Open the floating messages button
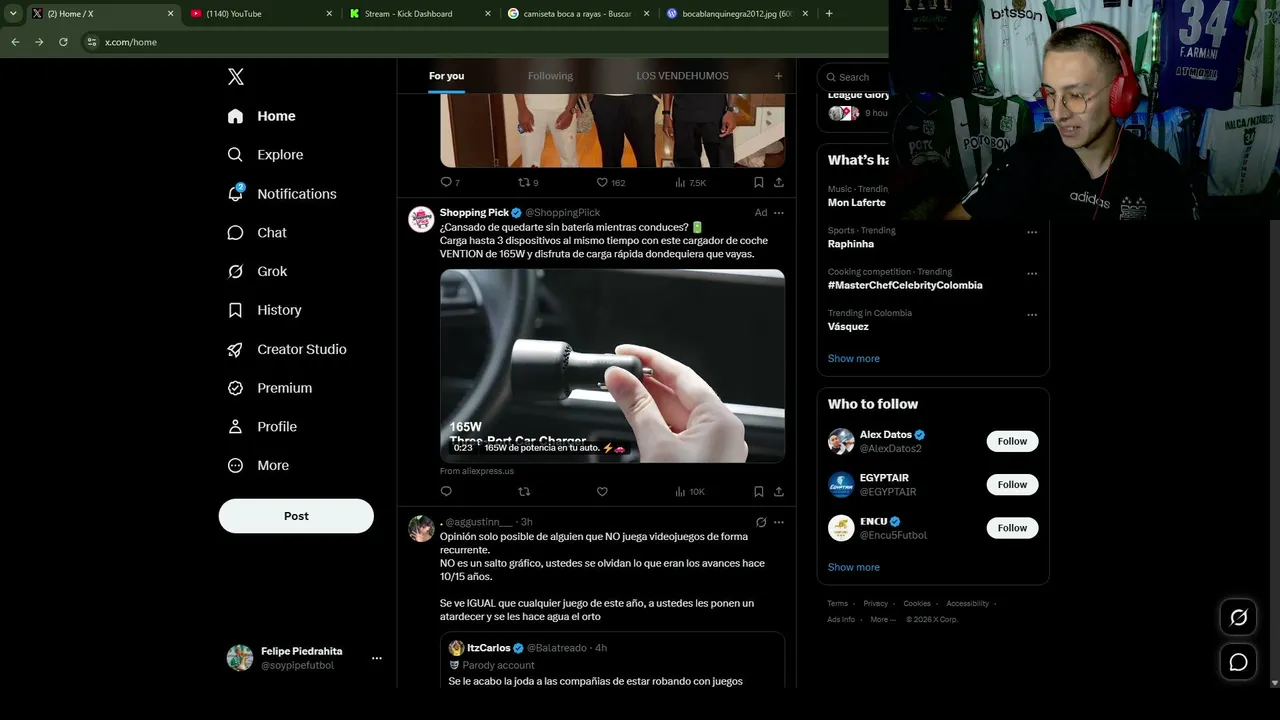The width and height of the screenshot is (1280, 720). [x=1238, y=662]
